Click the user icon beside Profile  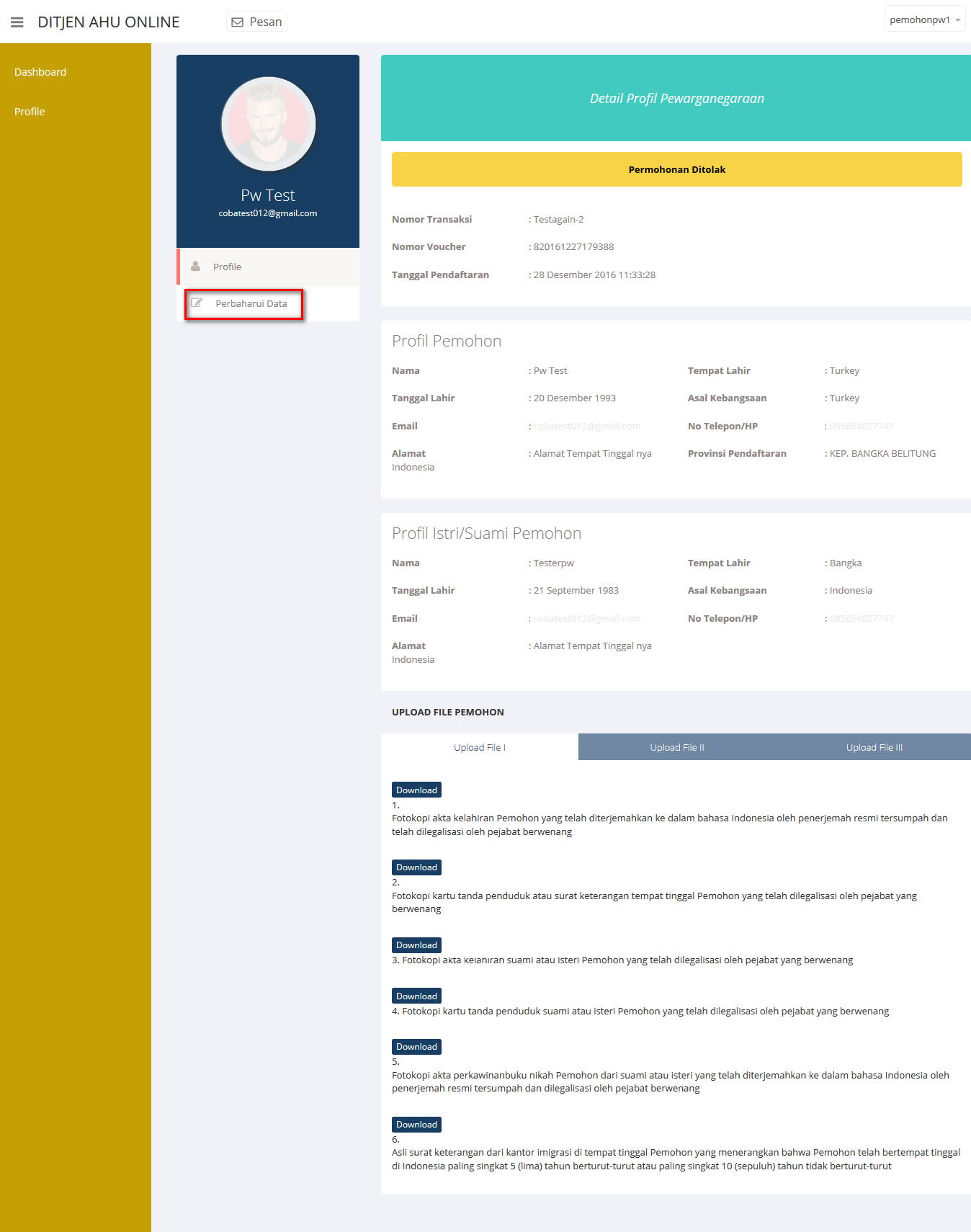pos(195,267)
